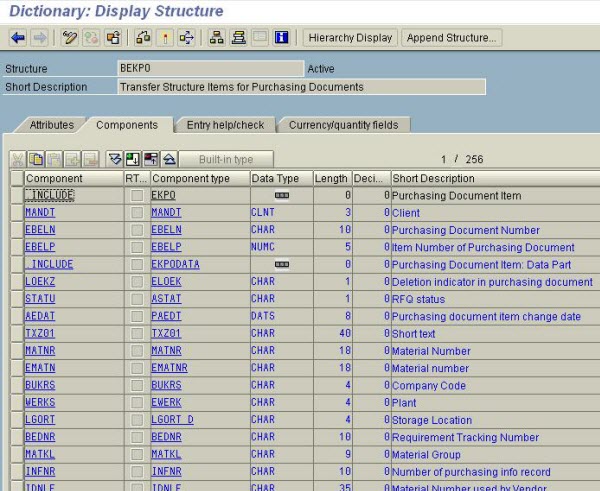This screenshot has width=600, height=491.
Task: Toggle RT checkbox for .INCLUDE EKPO row
Action: click(136, 196)
